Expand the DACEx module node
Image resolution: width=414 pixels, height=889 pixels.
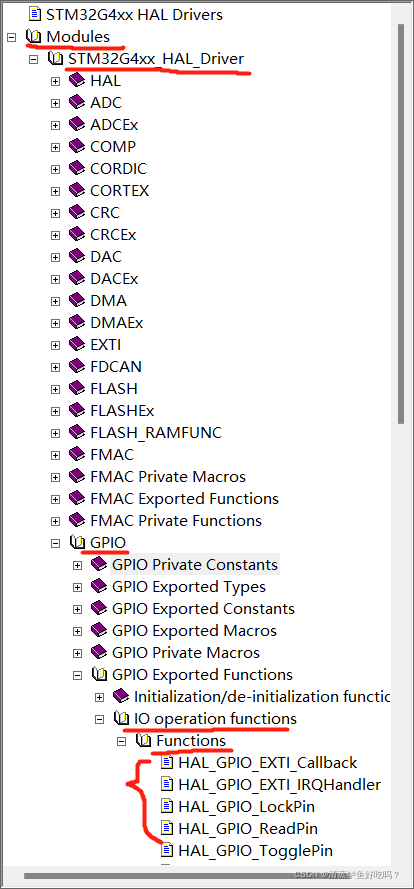55,279
